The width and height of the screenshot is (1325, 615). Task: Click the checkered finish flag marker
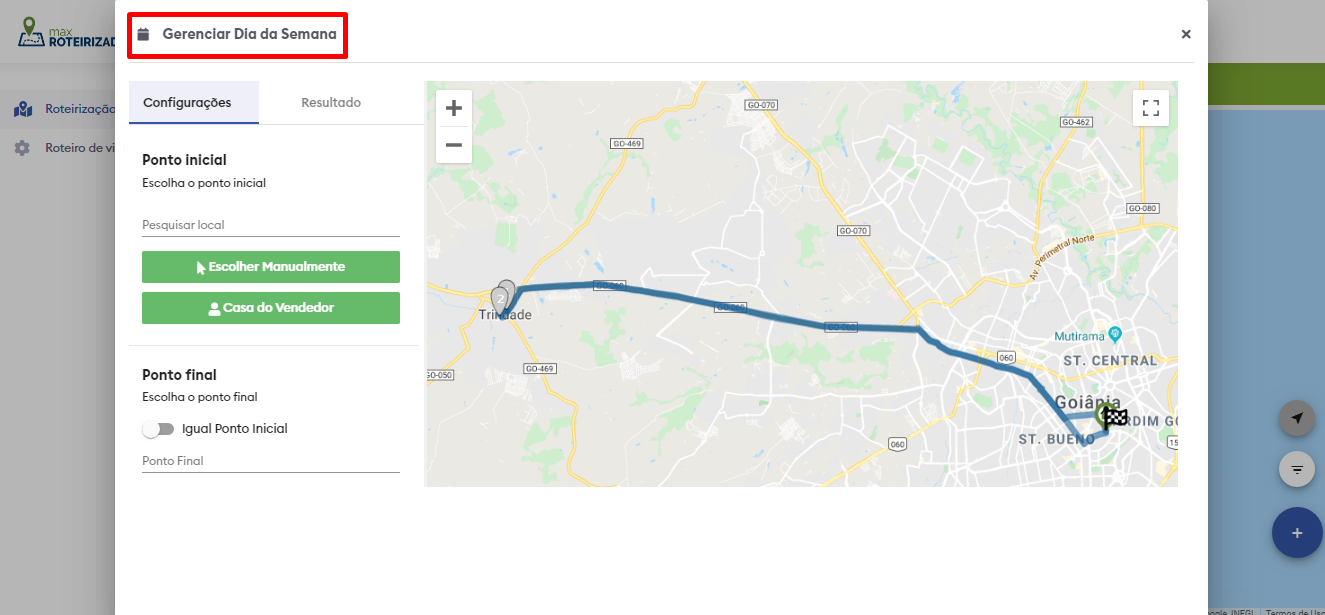coord(1115,417)
